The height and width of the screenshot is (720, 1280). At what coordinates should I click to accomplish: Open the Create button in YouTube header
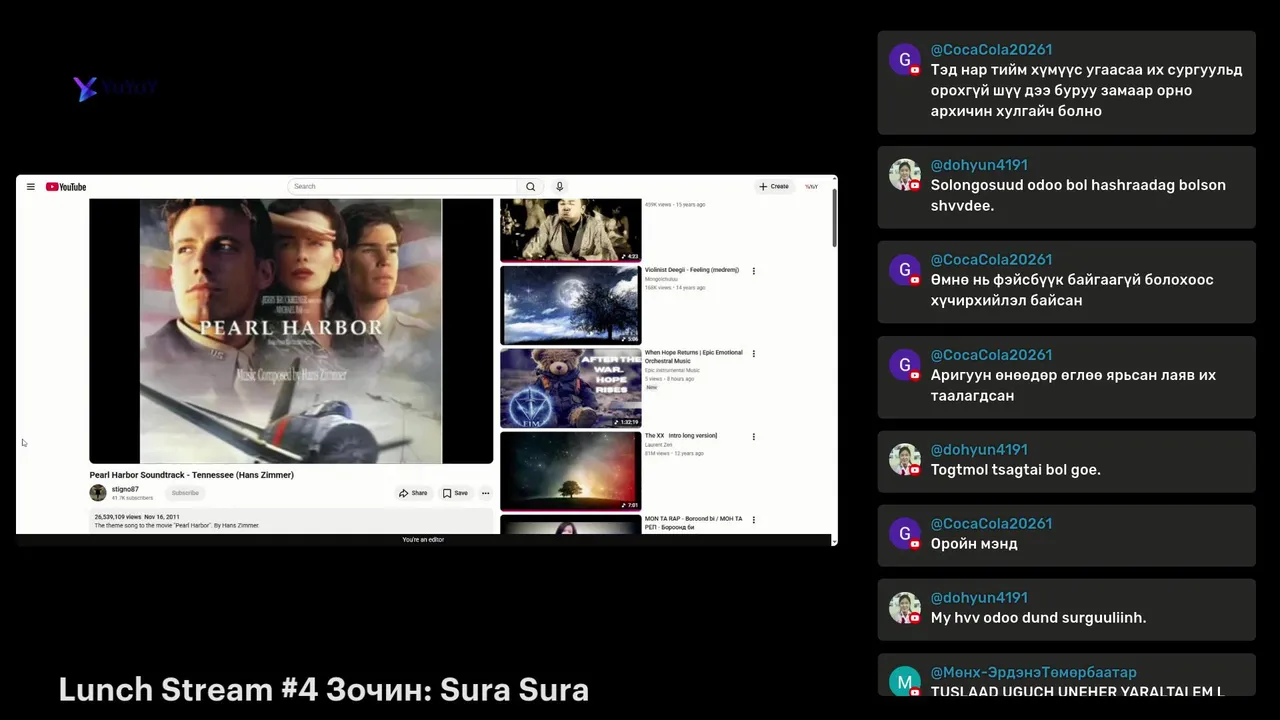[x=774, y=186]
